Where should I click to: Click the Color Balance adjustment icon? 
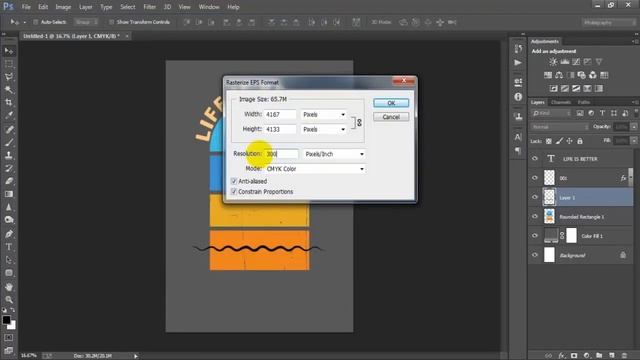click(559, 75)
